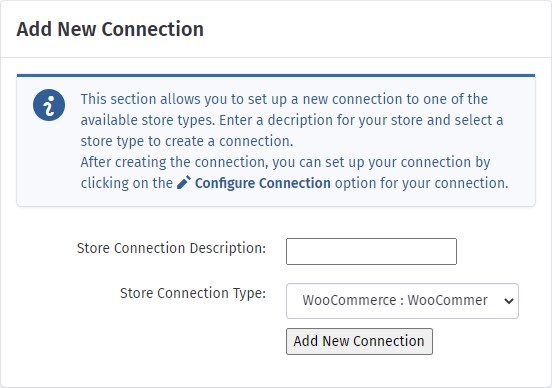Click the Store Connection Type label

click(193, 293)
